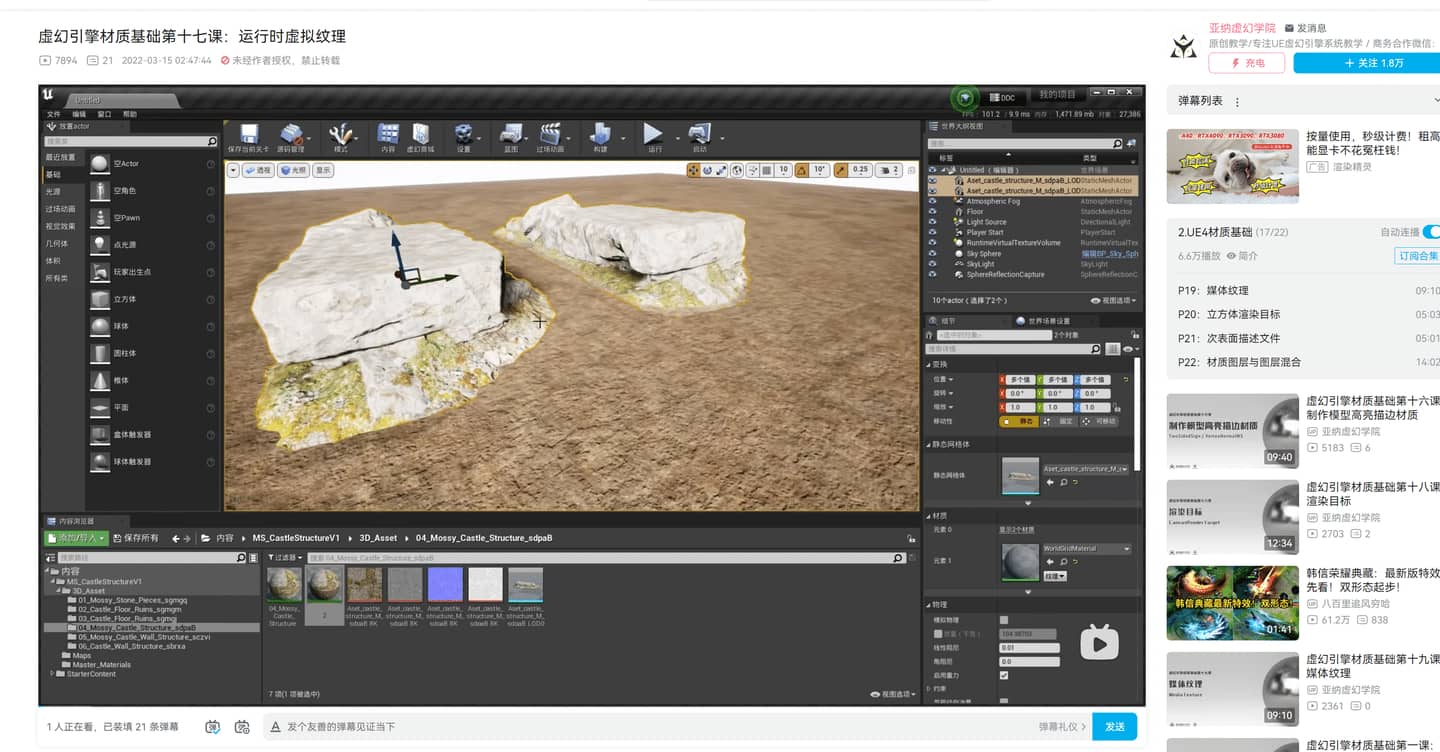Click the green status orb beside DDC
Image resolution: width=1440 pixels, height=752 pixels.
point(965,97)
